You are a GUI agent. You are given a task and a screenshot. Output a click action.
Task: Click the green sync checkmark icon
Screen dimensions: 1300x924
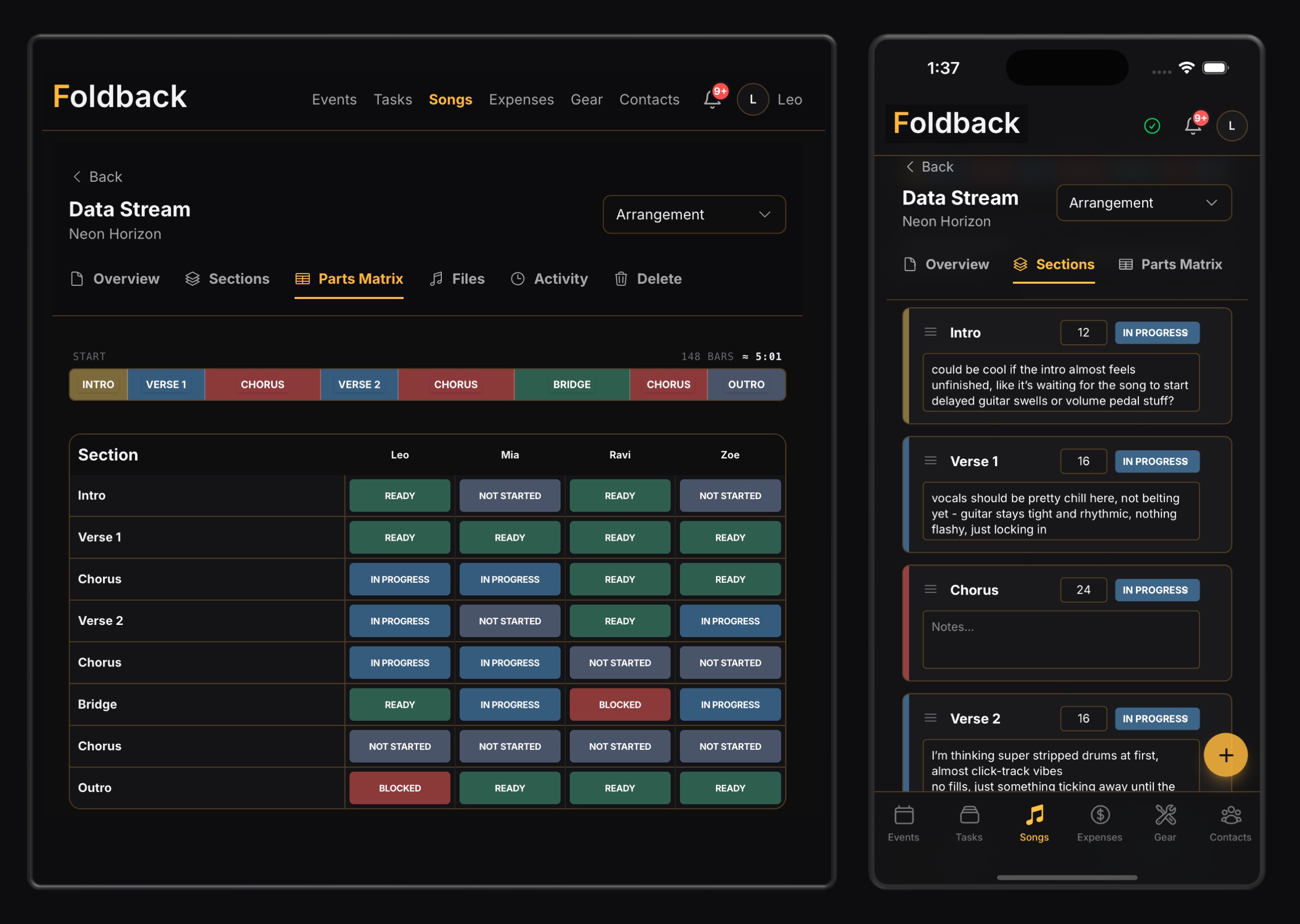1152,126
